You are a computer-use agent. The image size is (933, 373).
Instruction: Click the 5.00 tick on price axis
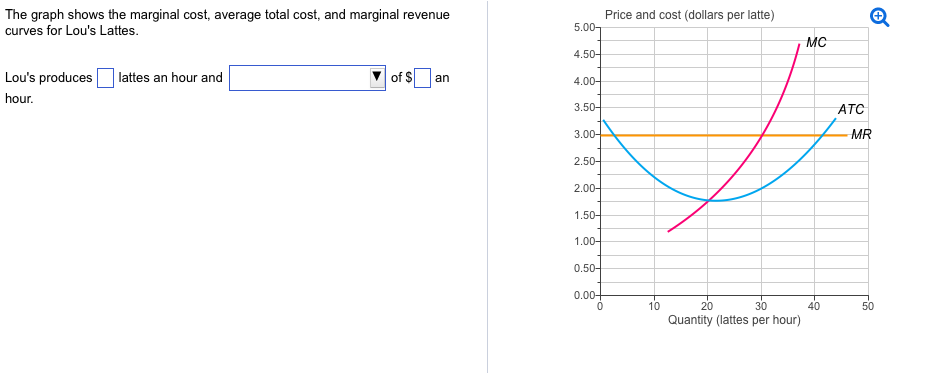584,28
